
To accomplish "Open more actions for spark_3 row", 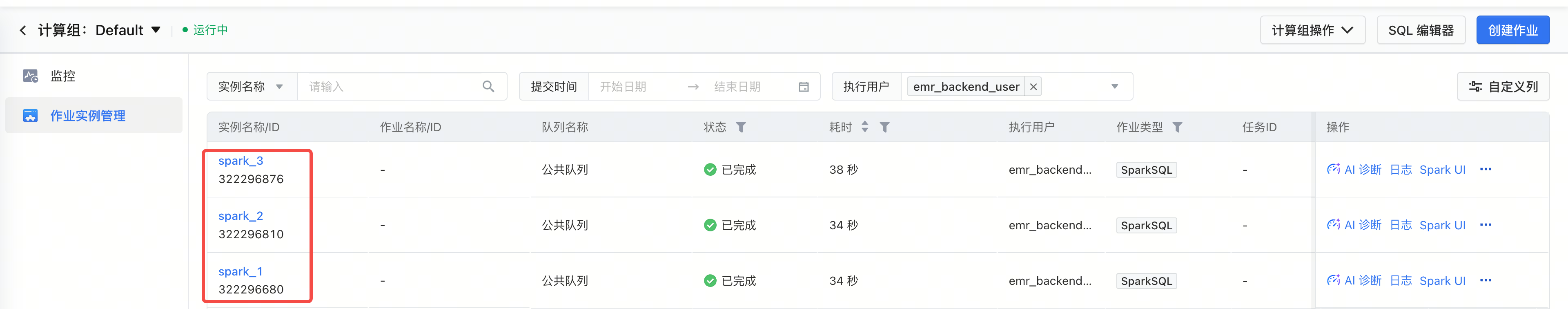I will click(x=1485, y=170).
